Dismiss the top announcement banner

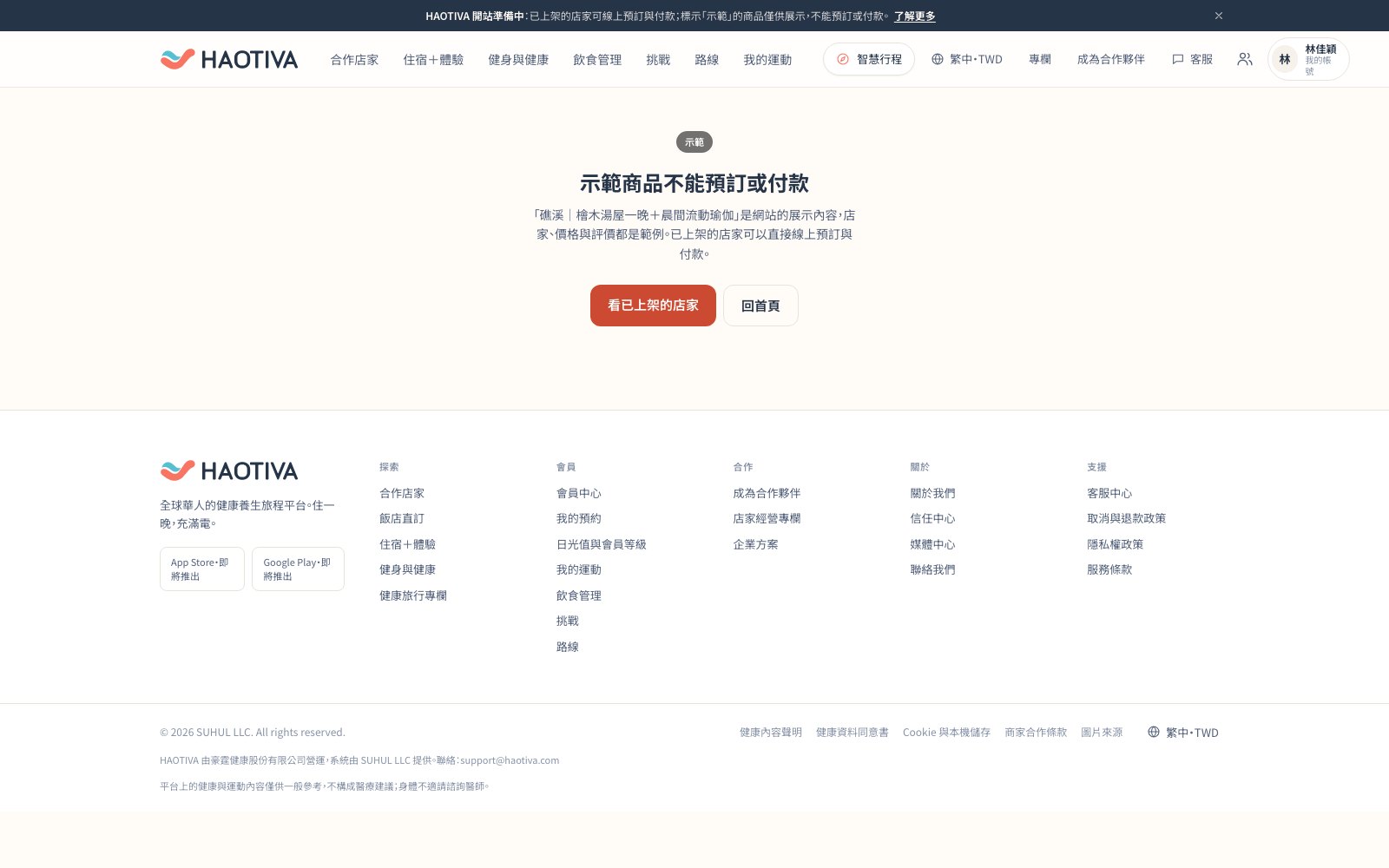click(1219, 16)
